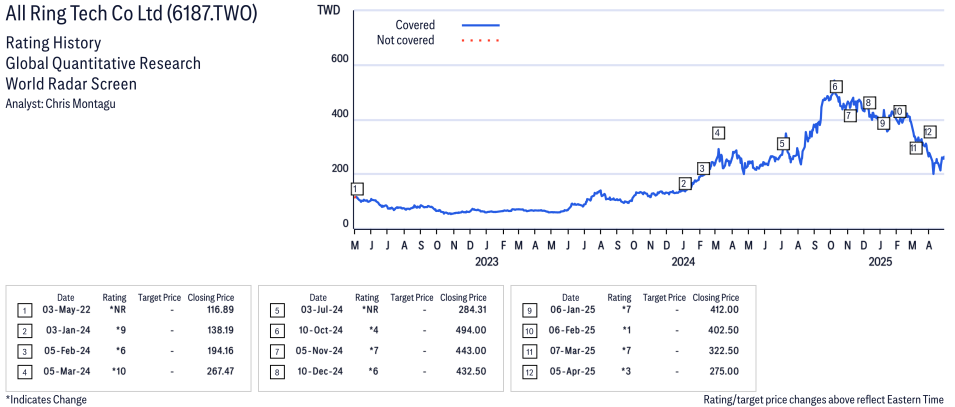Click the 200 y-axis label
Image resolution: width=955 pixels, height=407 pixels.
[x=340, y=169]
